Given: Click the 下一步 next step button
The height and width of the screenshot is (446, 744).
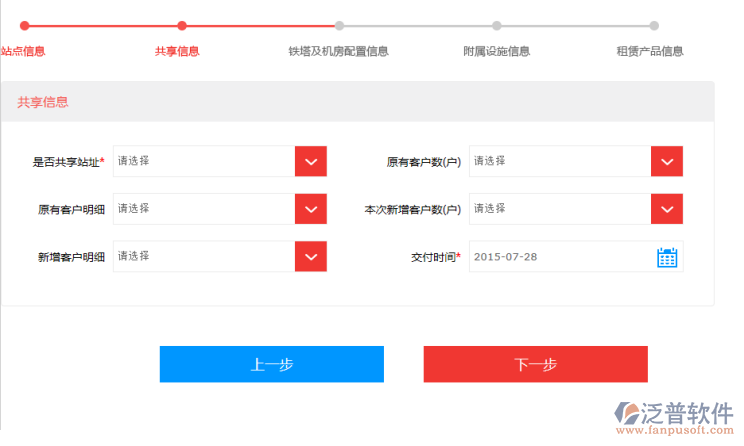Looking at the screenshot, I should pos(535,364).
